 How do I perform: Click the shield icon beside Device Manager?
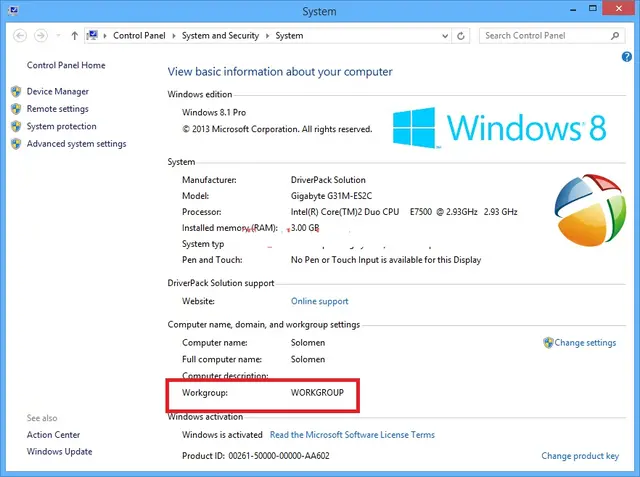click(x=16, y=91)
